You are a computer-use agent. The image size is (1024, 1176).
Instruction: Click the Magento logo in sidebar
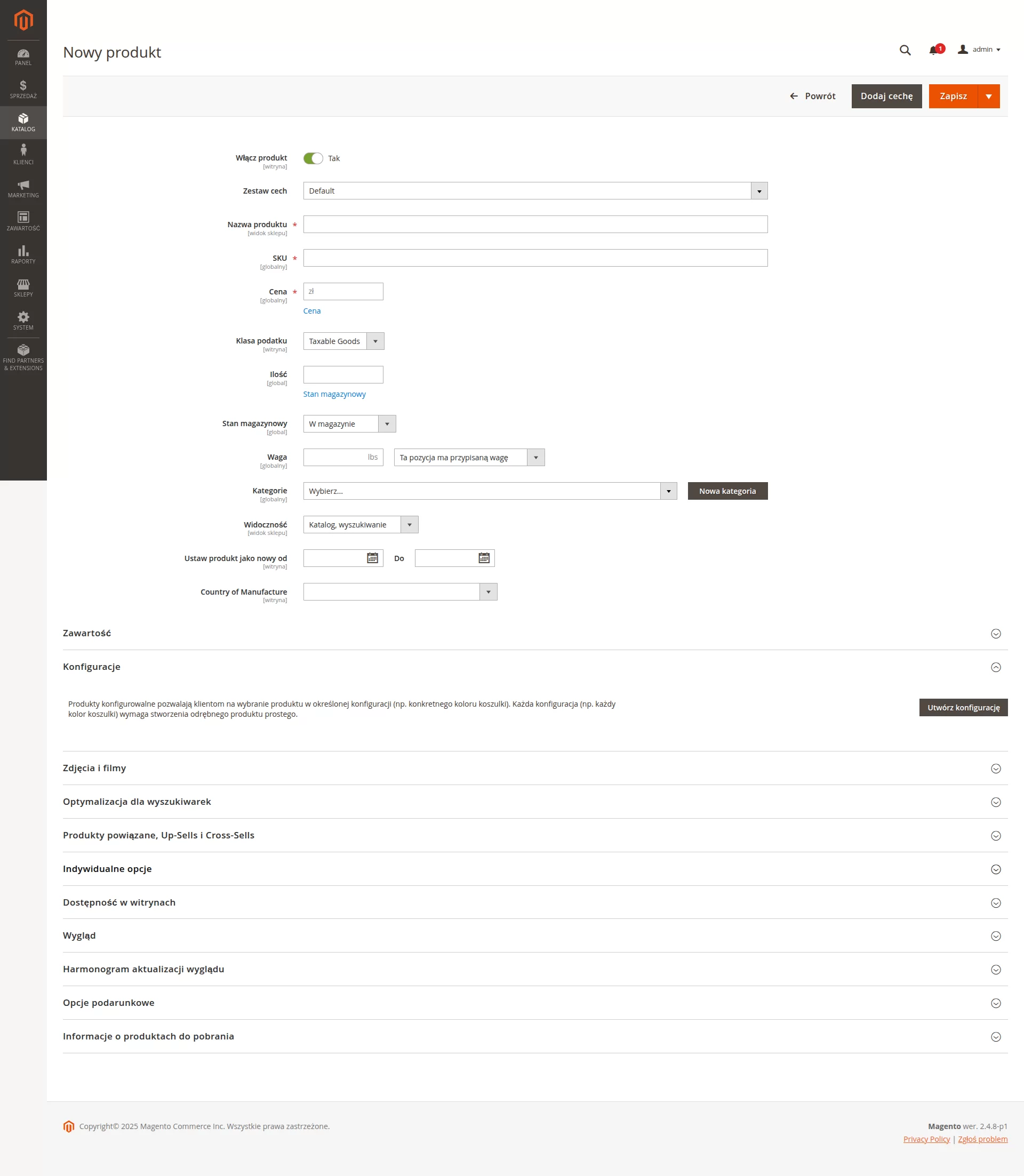(x=23, y=20)
